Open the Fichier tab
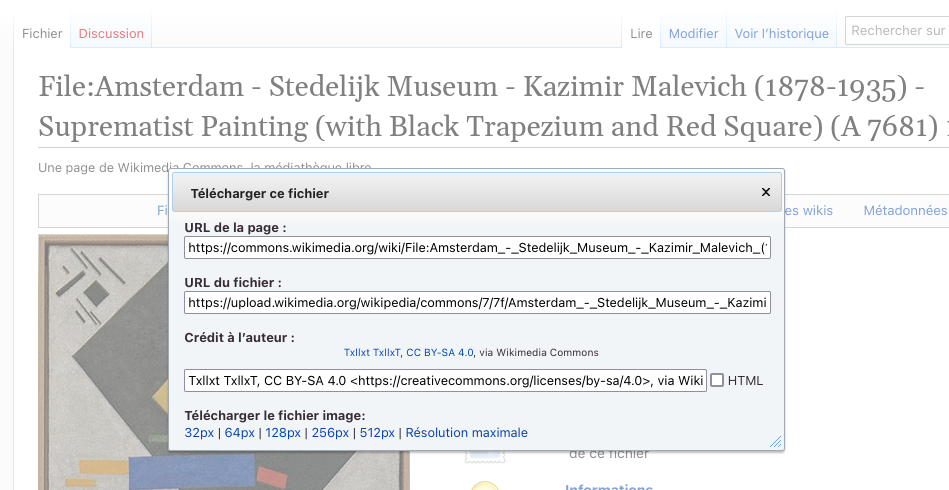The image size is (949, 490). pos(42,33)
